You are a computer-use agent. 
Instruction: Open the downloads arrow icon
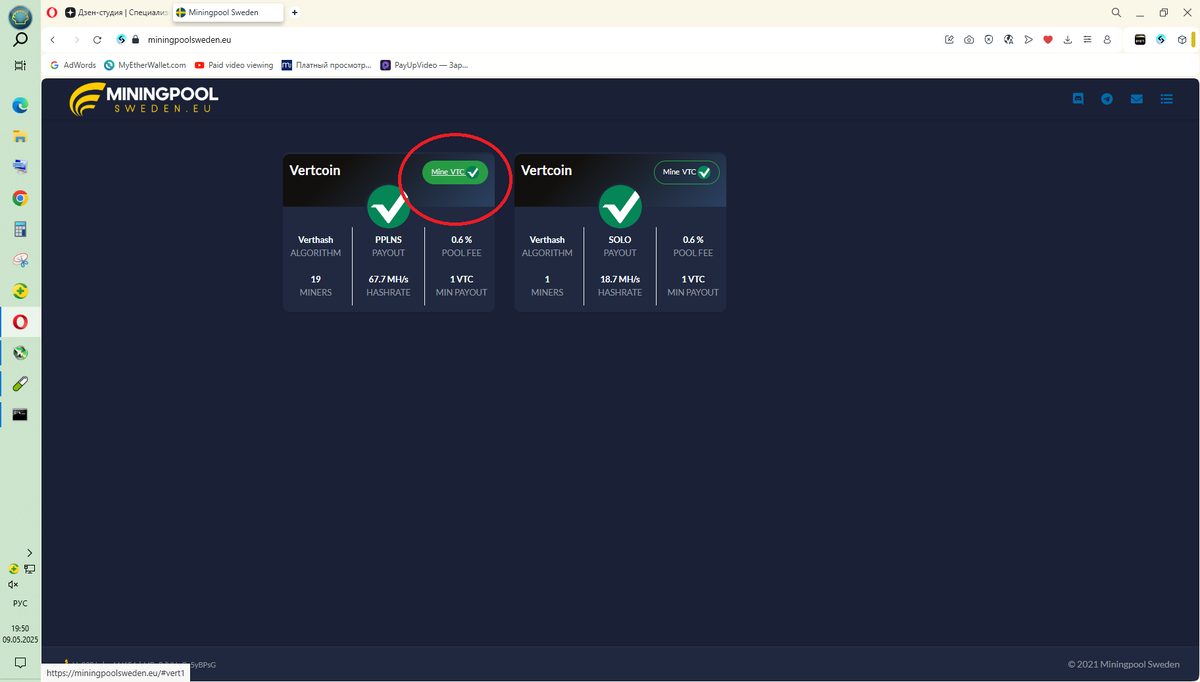1068,40
